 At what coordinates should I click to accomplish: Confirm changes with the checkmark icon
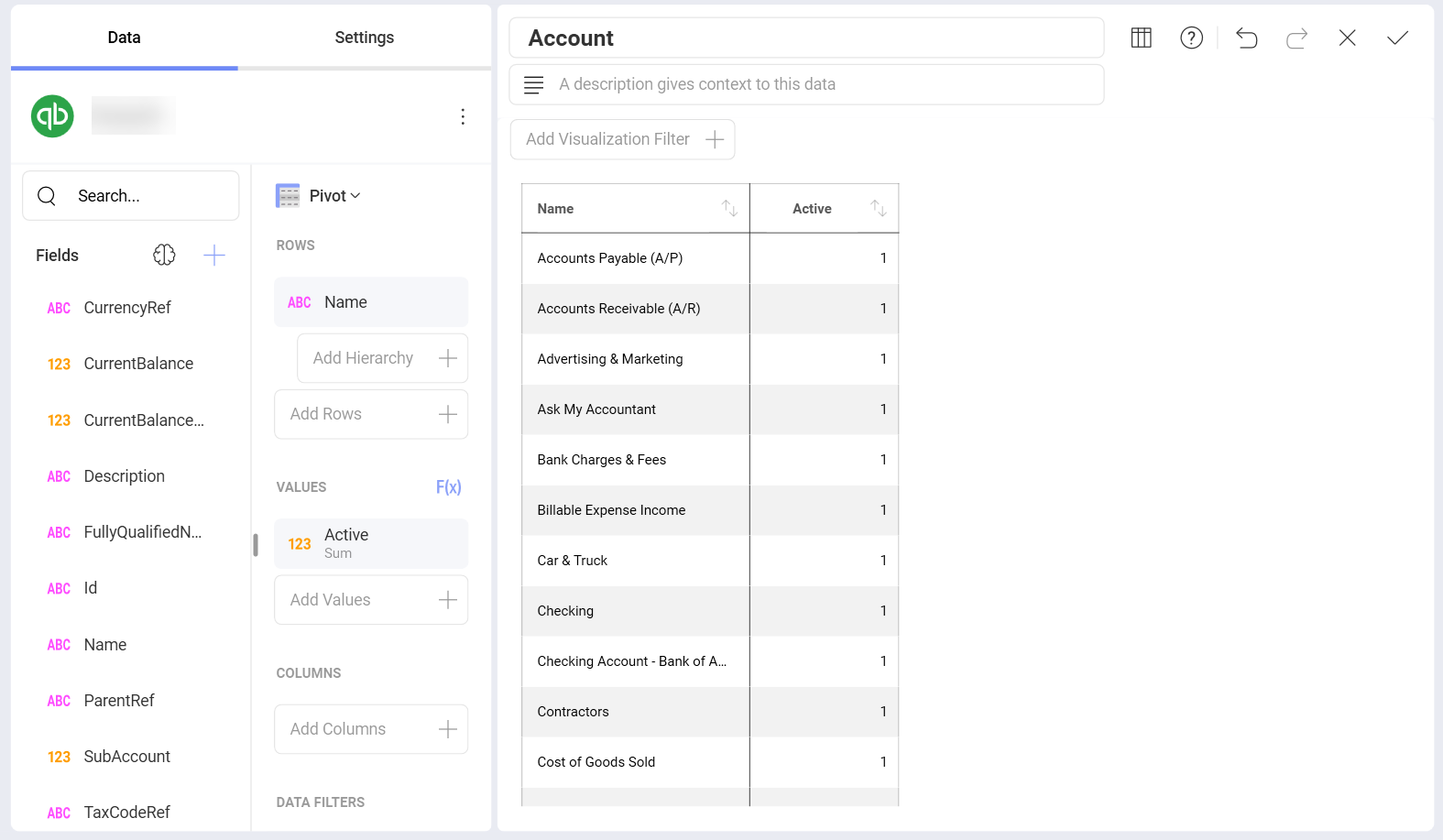pyautogui.click(x=1398, y=38)
